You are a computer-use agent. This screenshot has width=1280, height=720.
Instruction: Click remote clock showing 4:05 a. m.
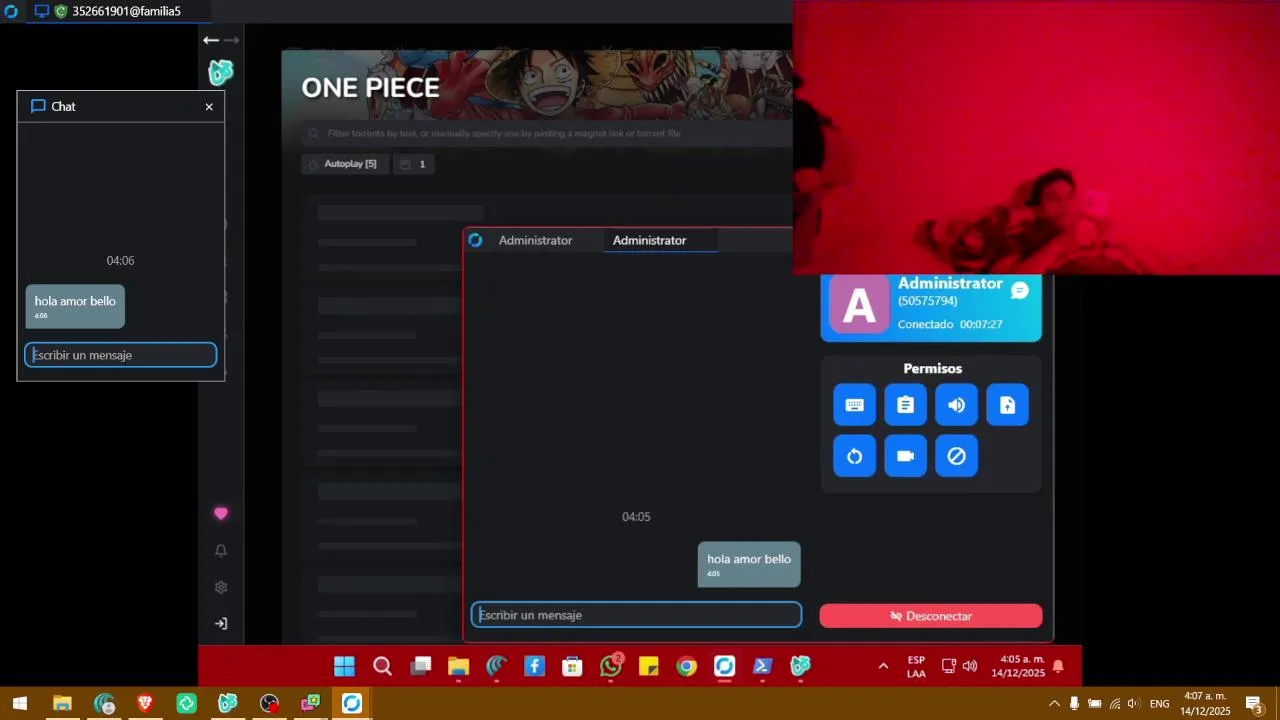[1018, 667]
